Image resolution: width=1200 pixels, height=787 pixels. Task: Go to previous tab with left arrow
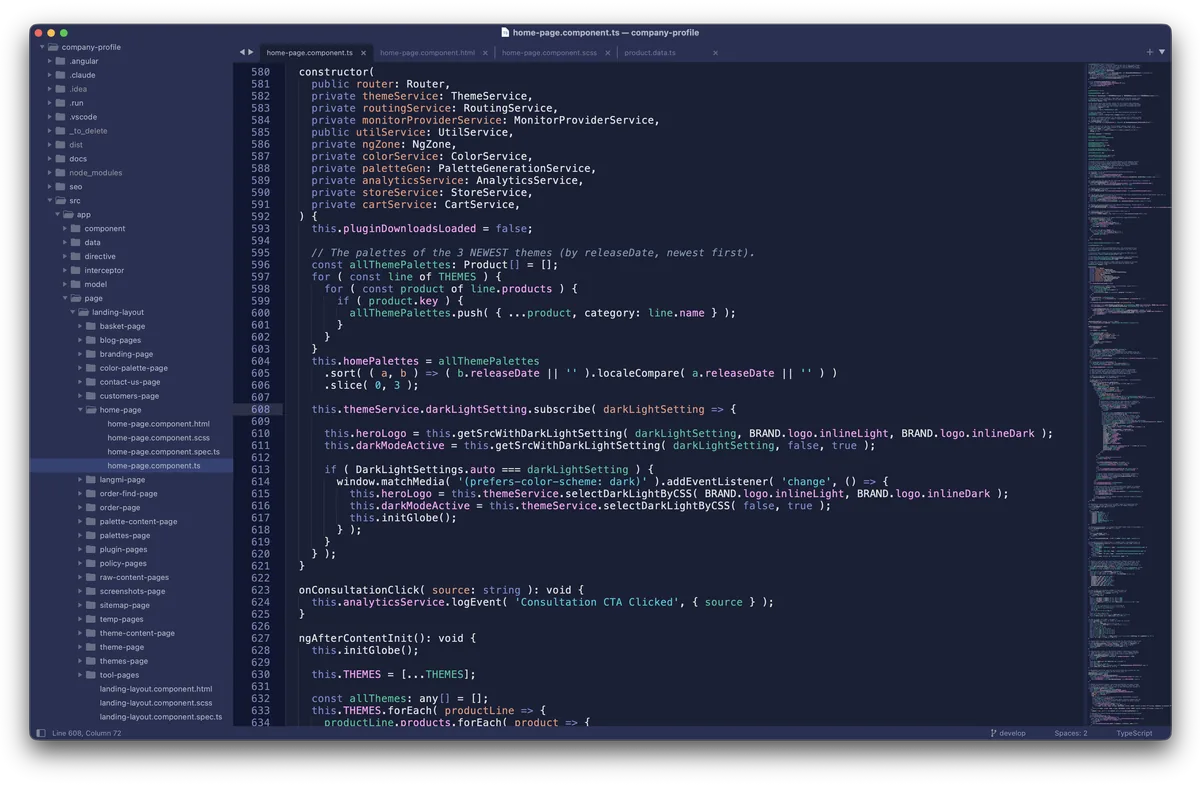tap(242, 52)
